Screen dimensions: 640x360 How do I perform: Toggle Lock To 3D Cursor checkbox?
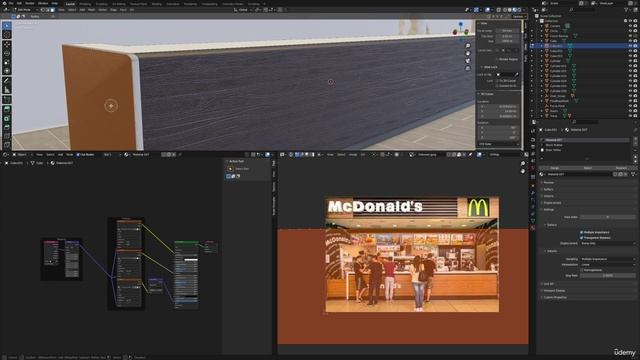(497, 81)
